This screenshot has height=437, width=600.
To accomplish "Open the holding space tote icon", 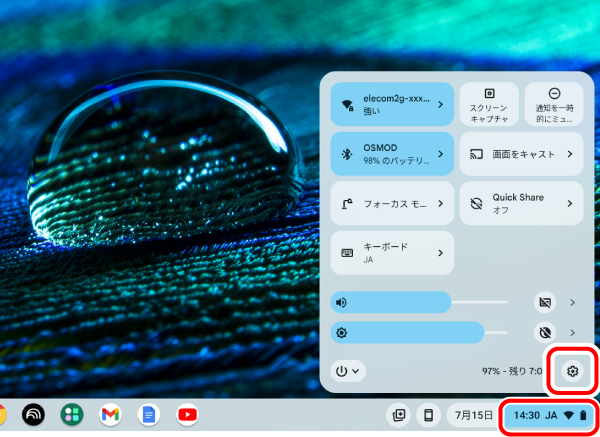I will pos(398,414).
